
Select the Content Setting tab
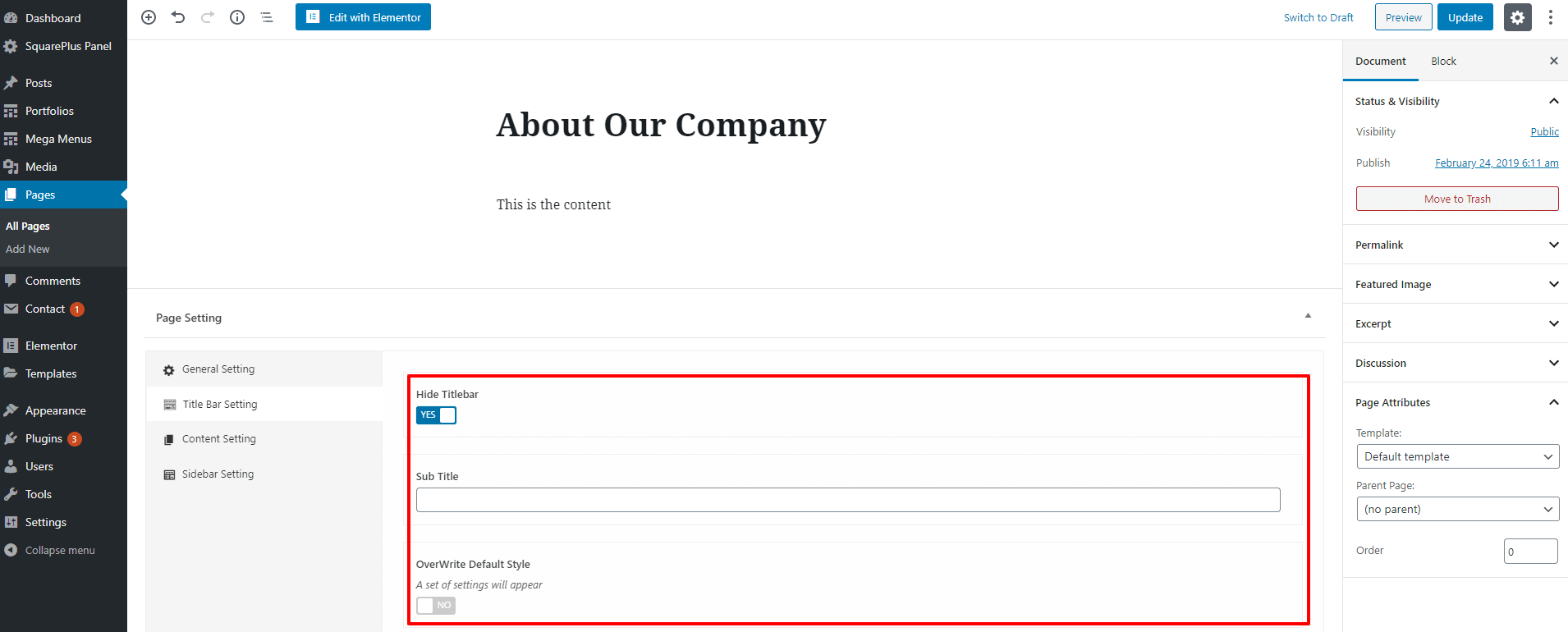(x=218, y=438)
